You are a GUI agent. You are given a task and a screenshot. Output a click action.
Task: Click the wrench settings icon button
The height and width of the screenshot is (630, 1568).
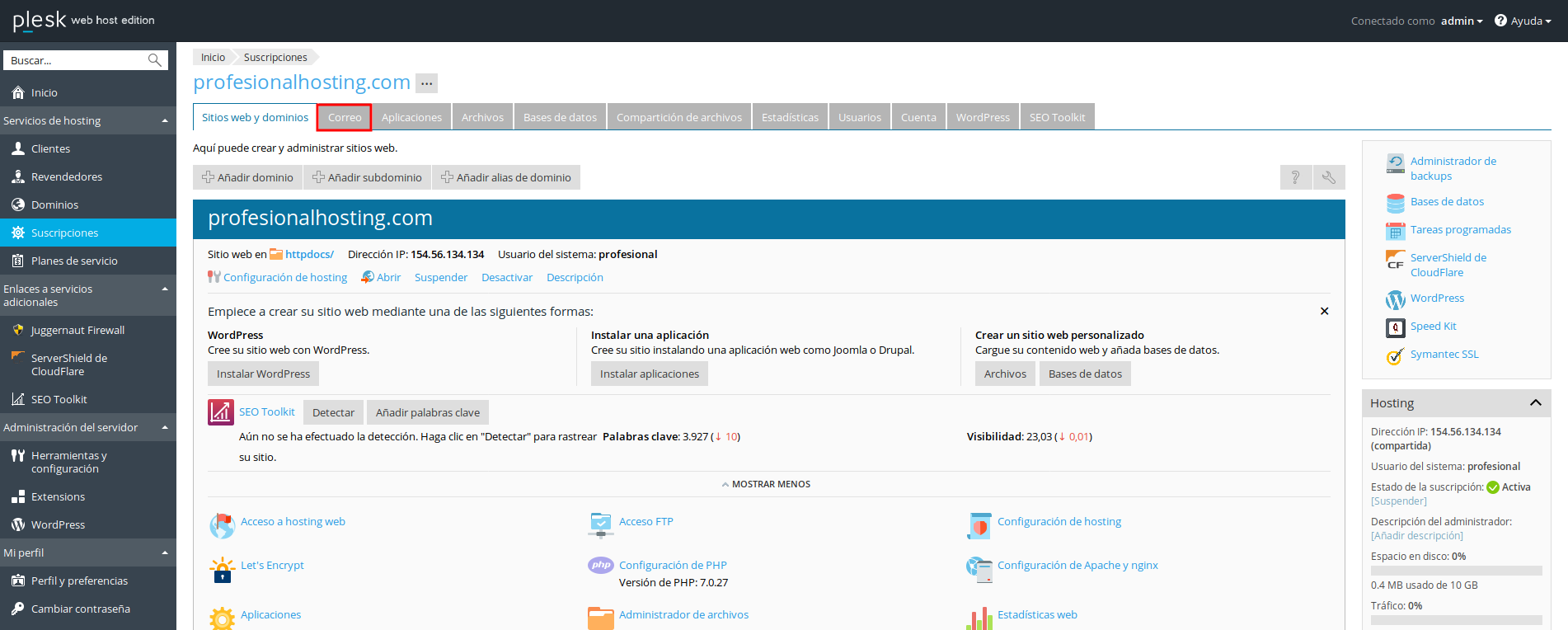click(1329, 177)
